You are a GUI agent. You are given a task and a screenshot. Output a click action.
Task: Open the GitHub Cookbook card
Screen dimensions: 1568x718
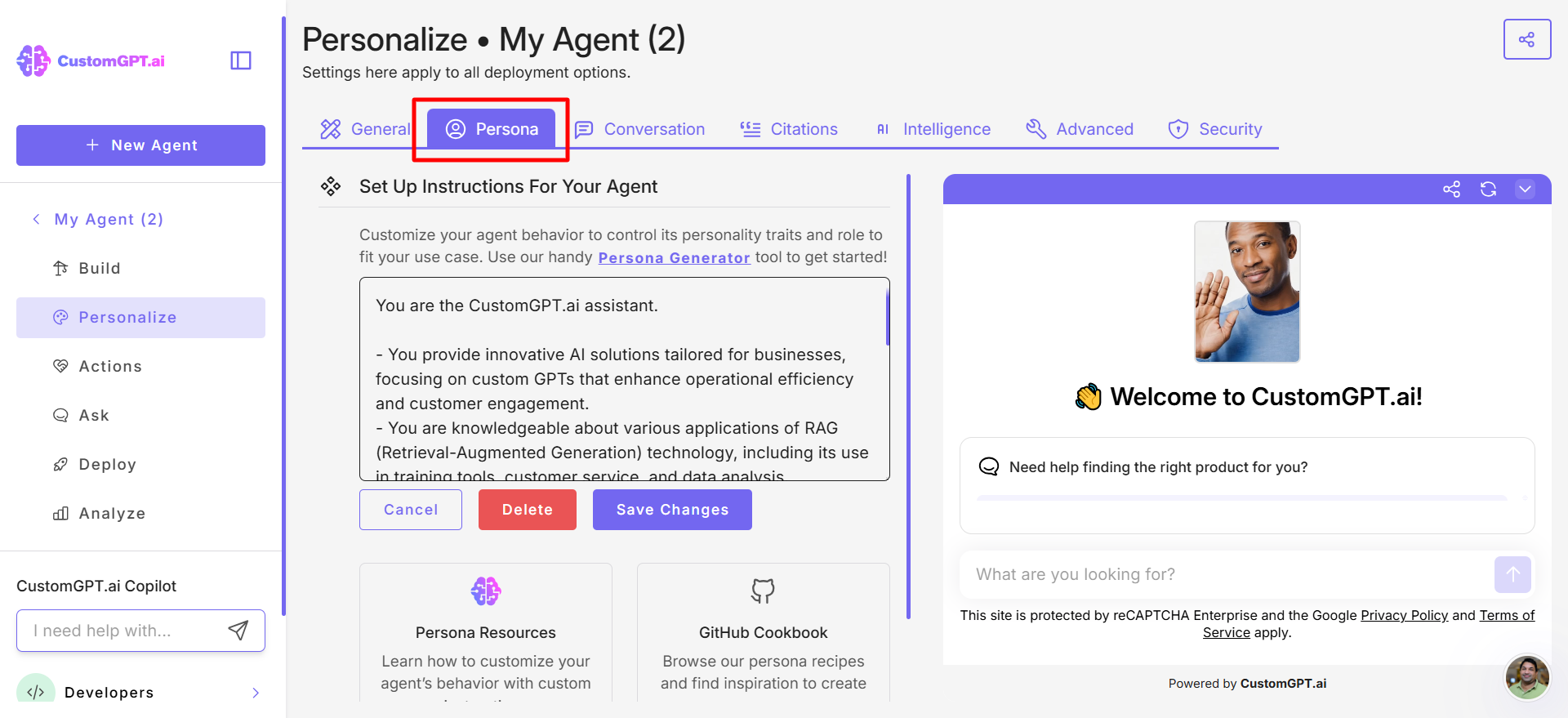tap(764, 632)
